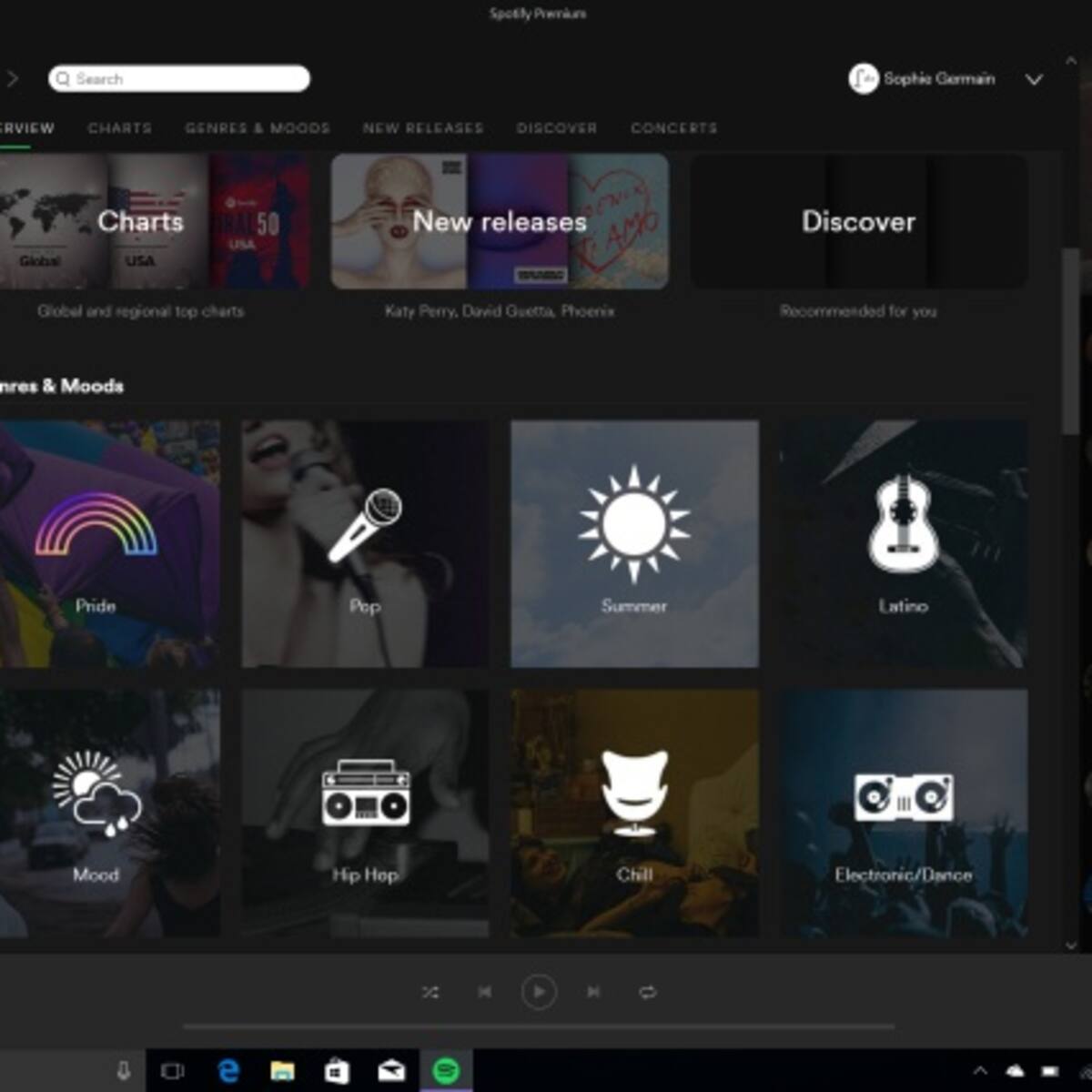Image resolution: width=1092 pixels, height=1092 pixels.
Task: Skip to the previous track
Action: [x=484, y=992]
